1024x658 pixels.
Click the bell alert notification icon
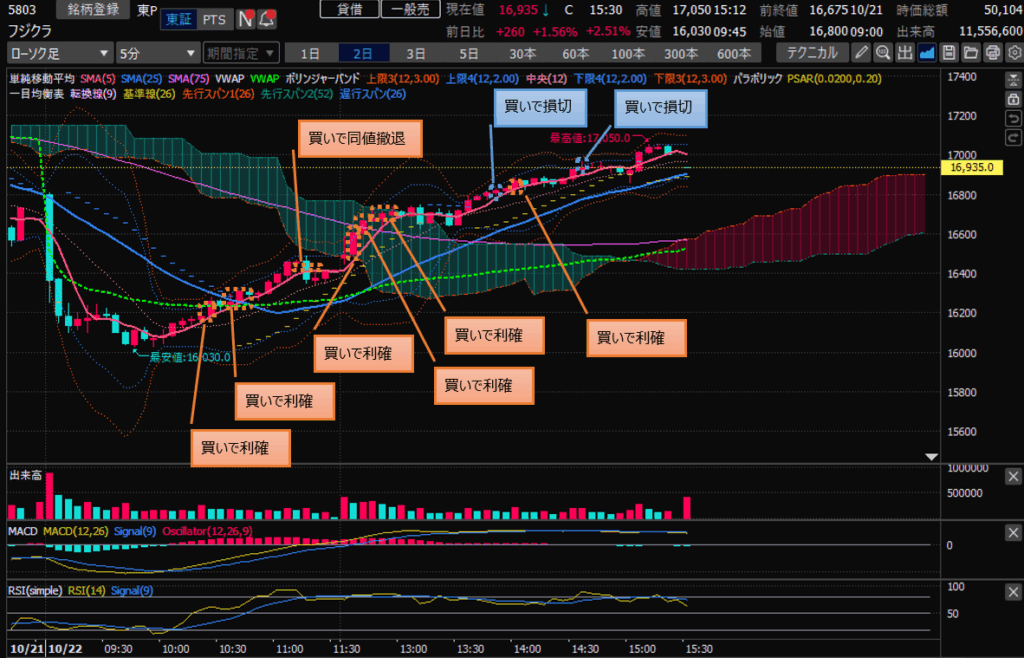click(x=268, y=19)
